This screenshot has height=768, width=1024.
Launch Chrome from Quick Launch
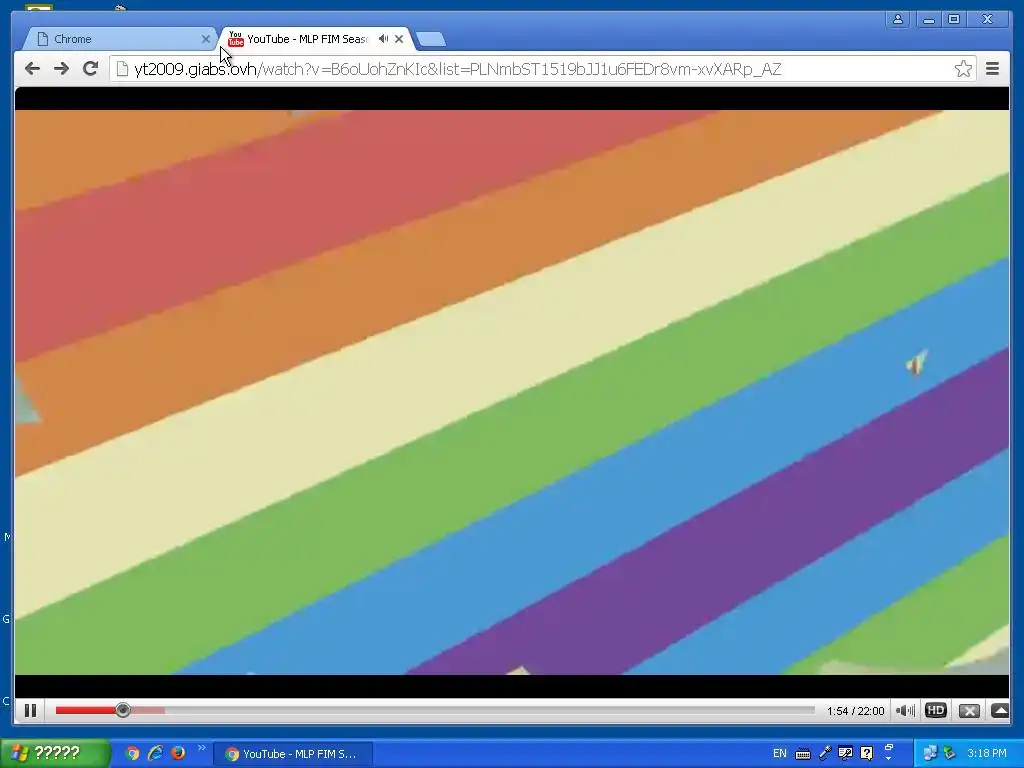133,754
